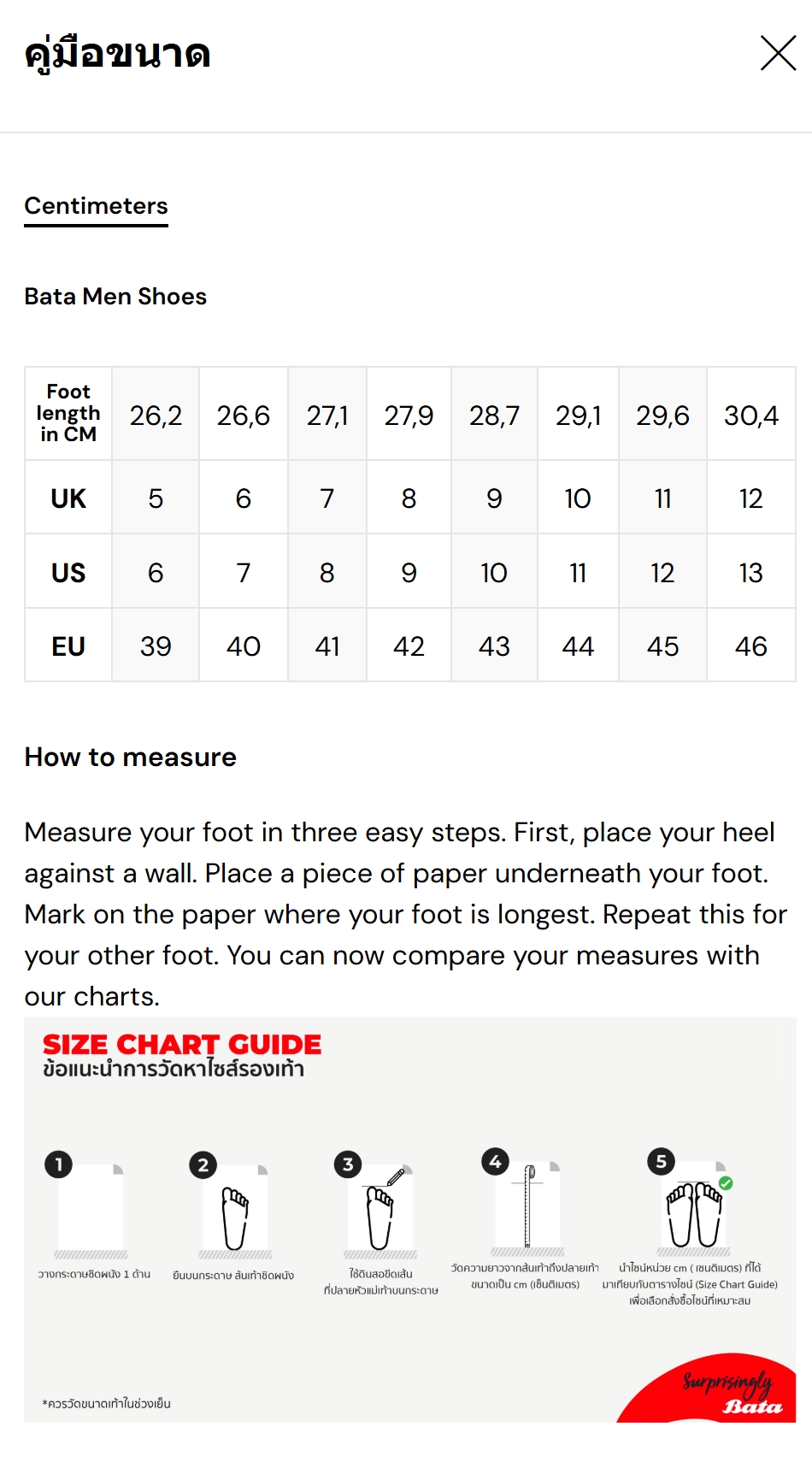Click the Bata Men Shoes heading
This screenshot has height=1462, width=812.
tap(115, 296)
